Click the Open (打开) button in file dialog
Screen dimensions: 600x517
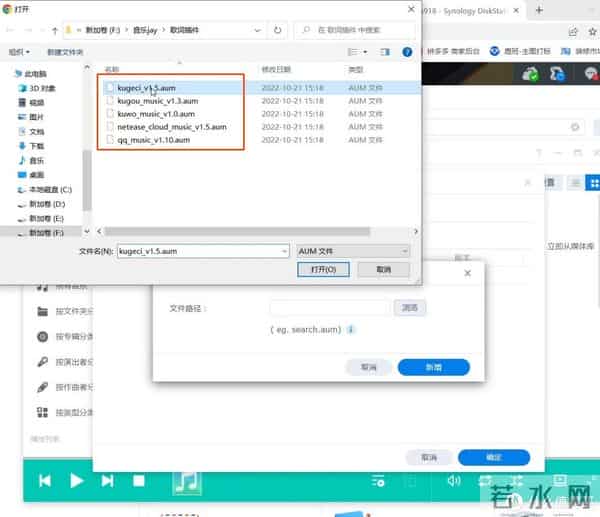click(323, 269)
